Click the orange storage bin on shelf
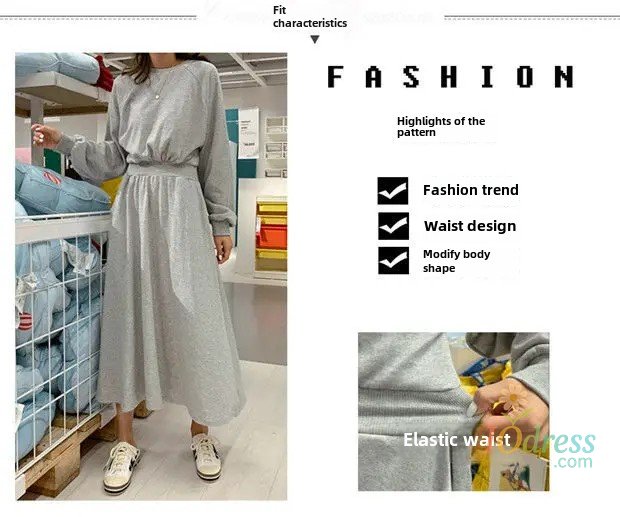The width and height of the screenshot is (620, 517). [x=272, y=238]
